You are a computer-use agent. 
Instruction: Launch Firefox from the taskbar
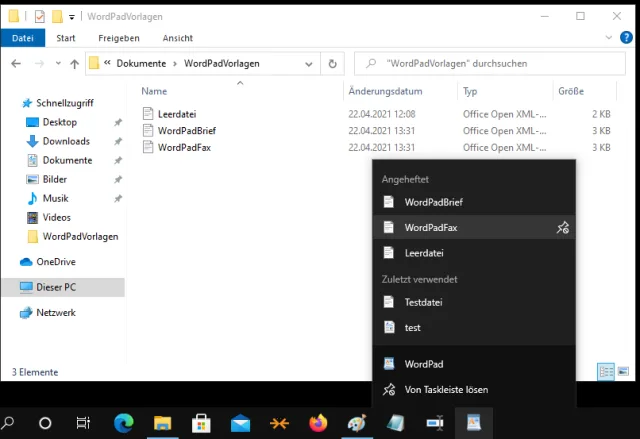click(x=318, y=423)
